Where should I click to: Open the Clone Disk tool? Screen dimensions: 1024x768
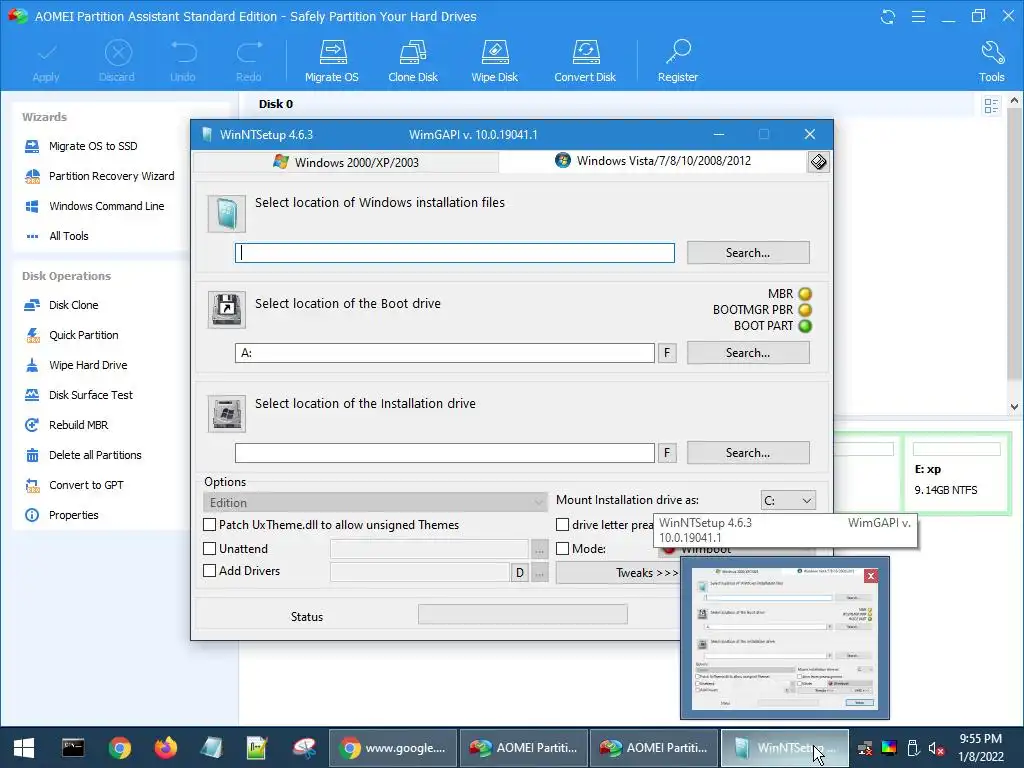(413, 60)
